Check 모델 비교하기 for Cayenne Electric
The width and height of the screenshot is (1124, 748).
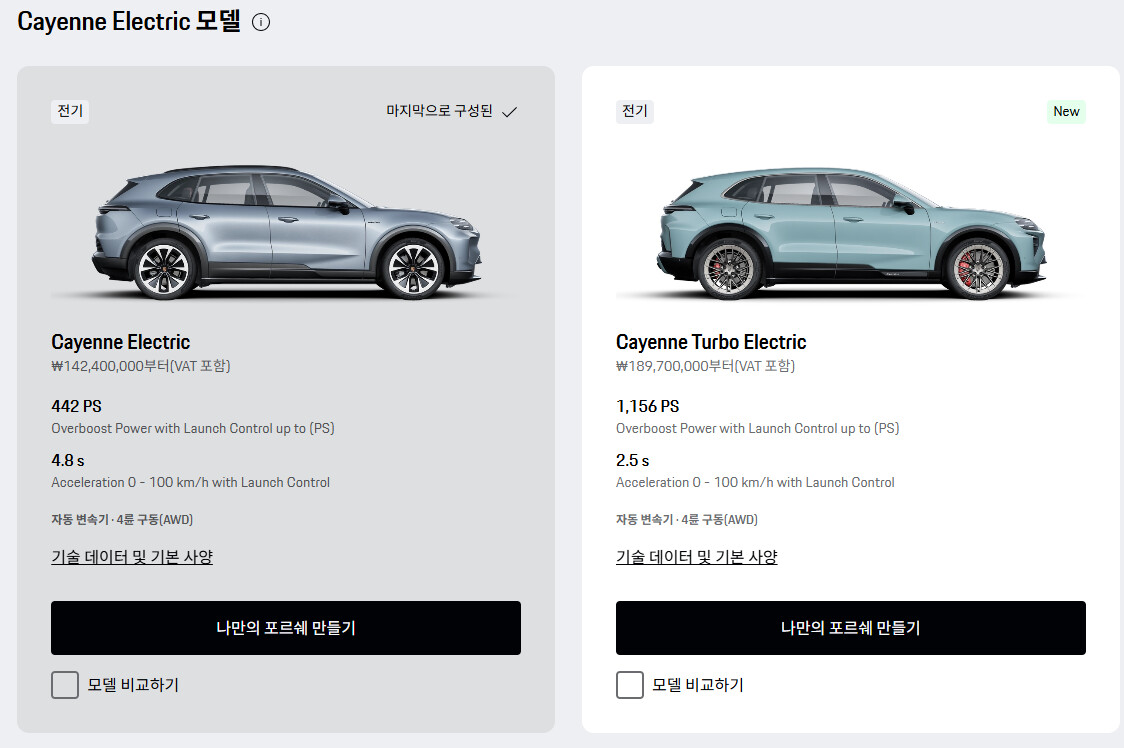(65, 685)
